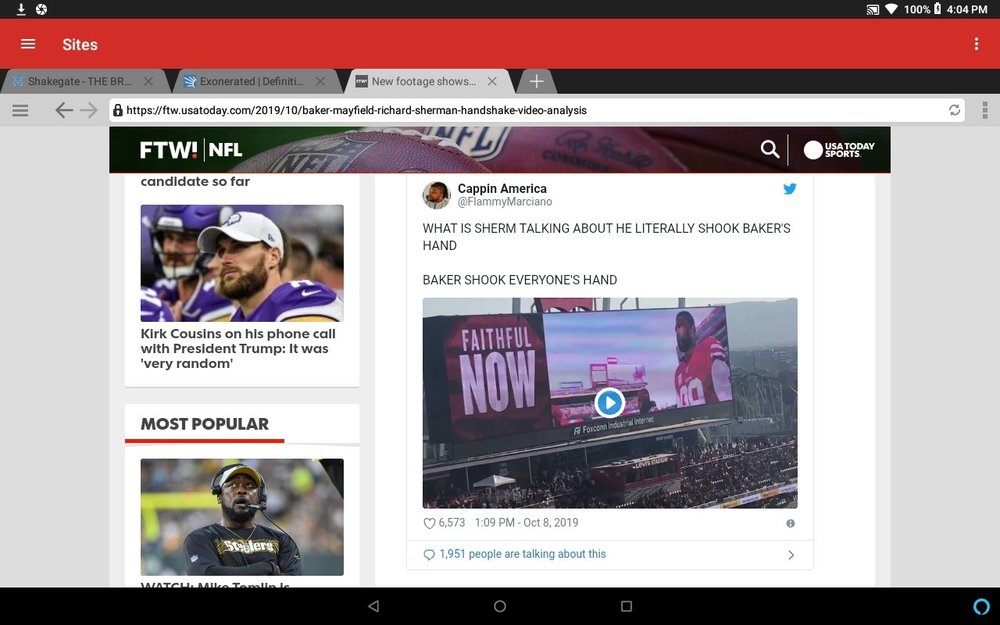Screen dimensions: 1000x625
Task: Open the Cappin America profile name
Action: (502, 189)
